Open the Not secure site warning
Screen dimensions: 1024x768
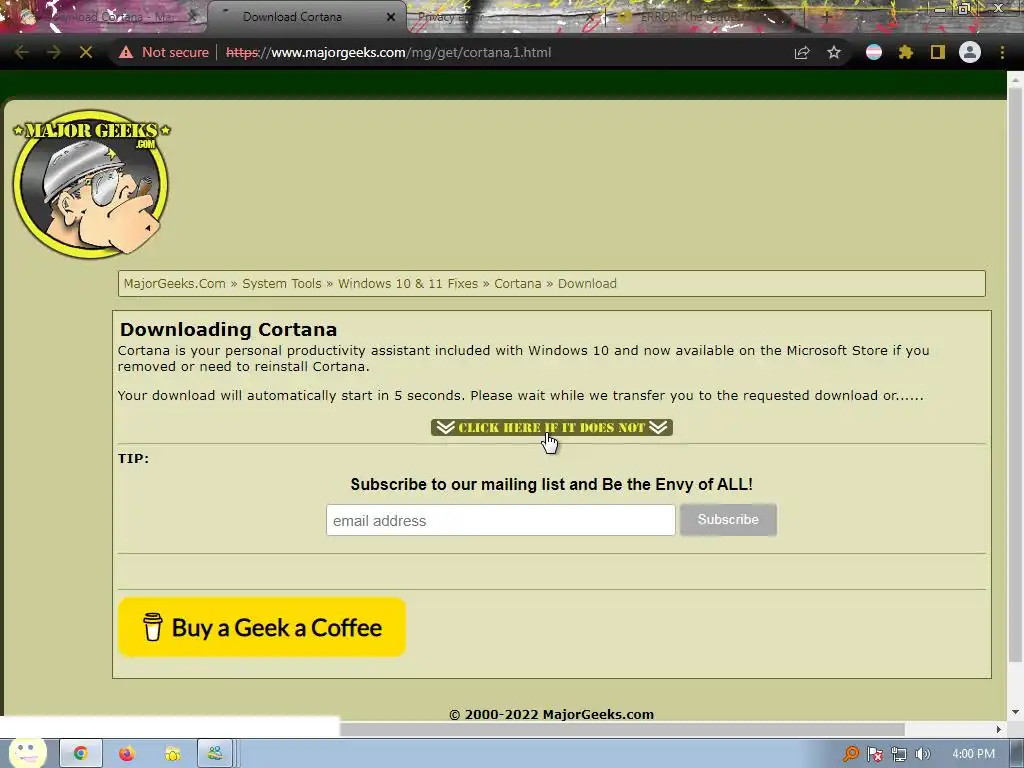[163, 52]
